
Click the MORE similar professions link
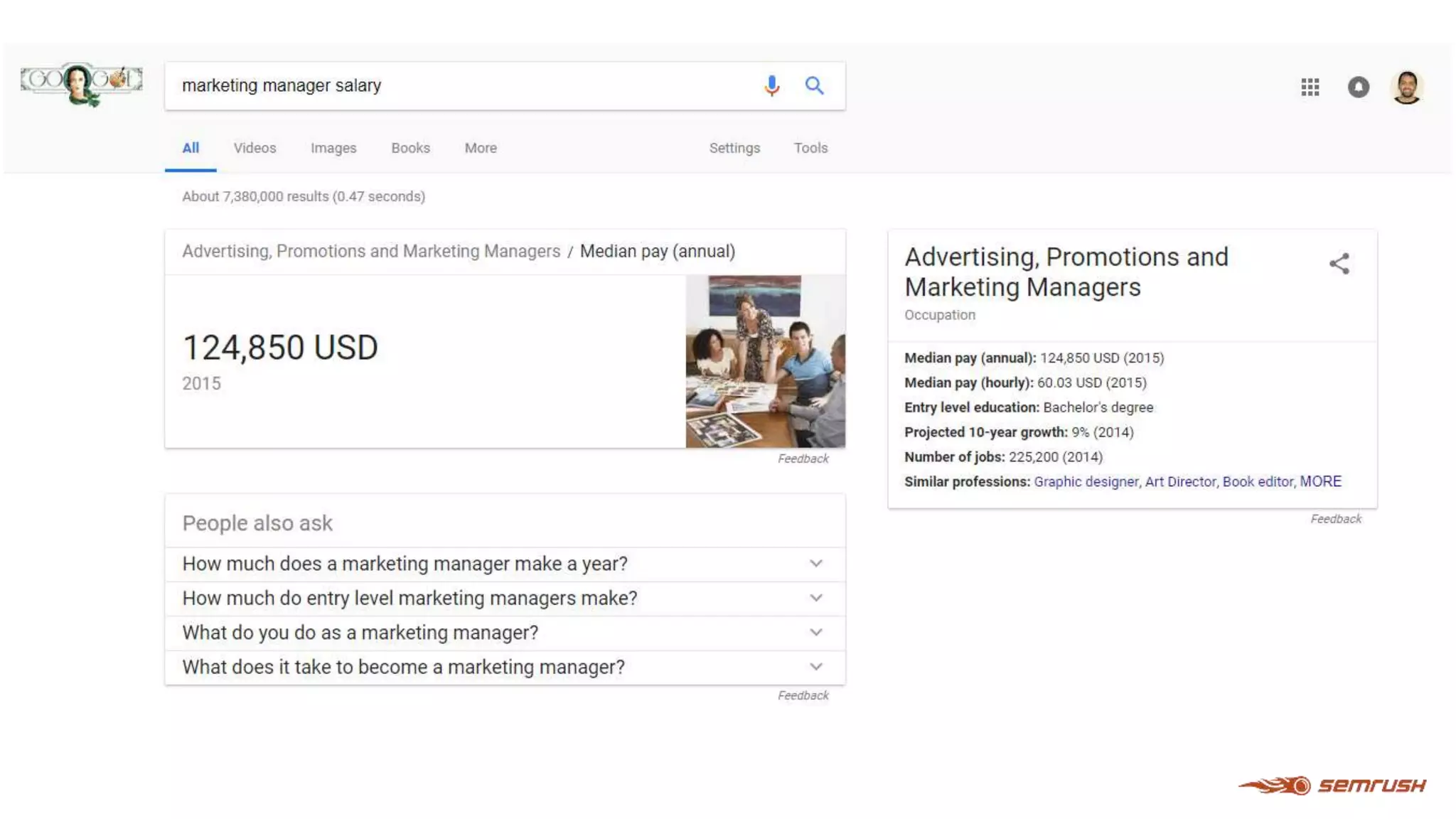(x=1320, y=481)
